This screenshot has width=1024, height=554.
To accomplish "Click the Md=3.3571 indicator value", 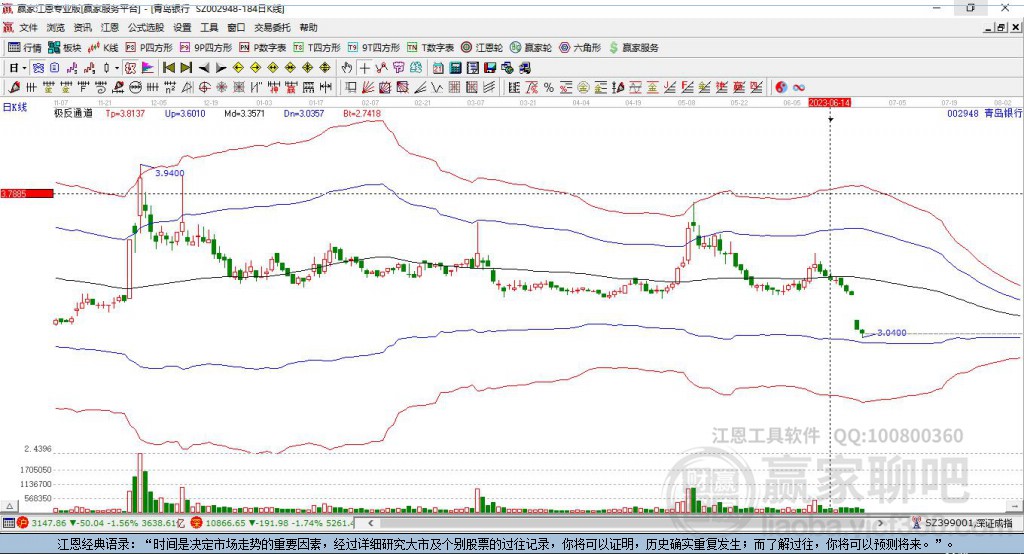I will point(244,113).
